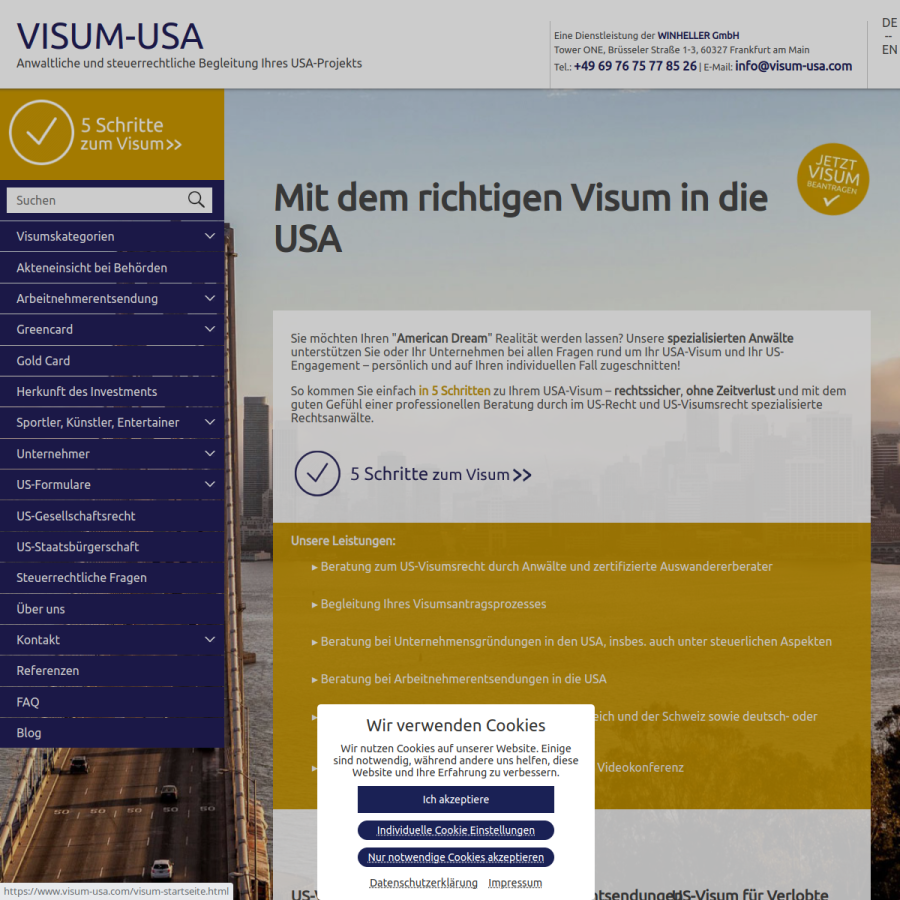Open Steuerrechtliche Fragen menu item
The height and width of the screenshot is (900, 900).
coord(112,577)
